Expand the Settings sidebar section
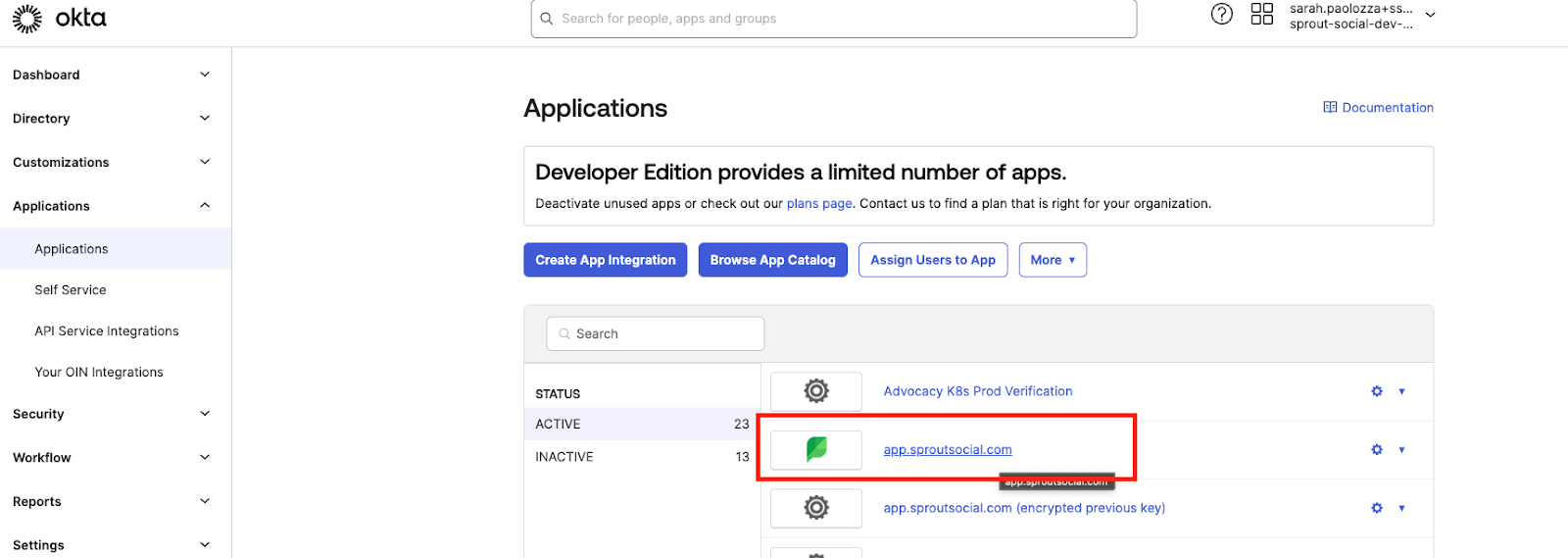1568x558 pixels. pyautogui.click(x=205, y=544)
